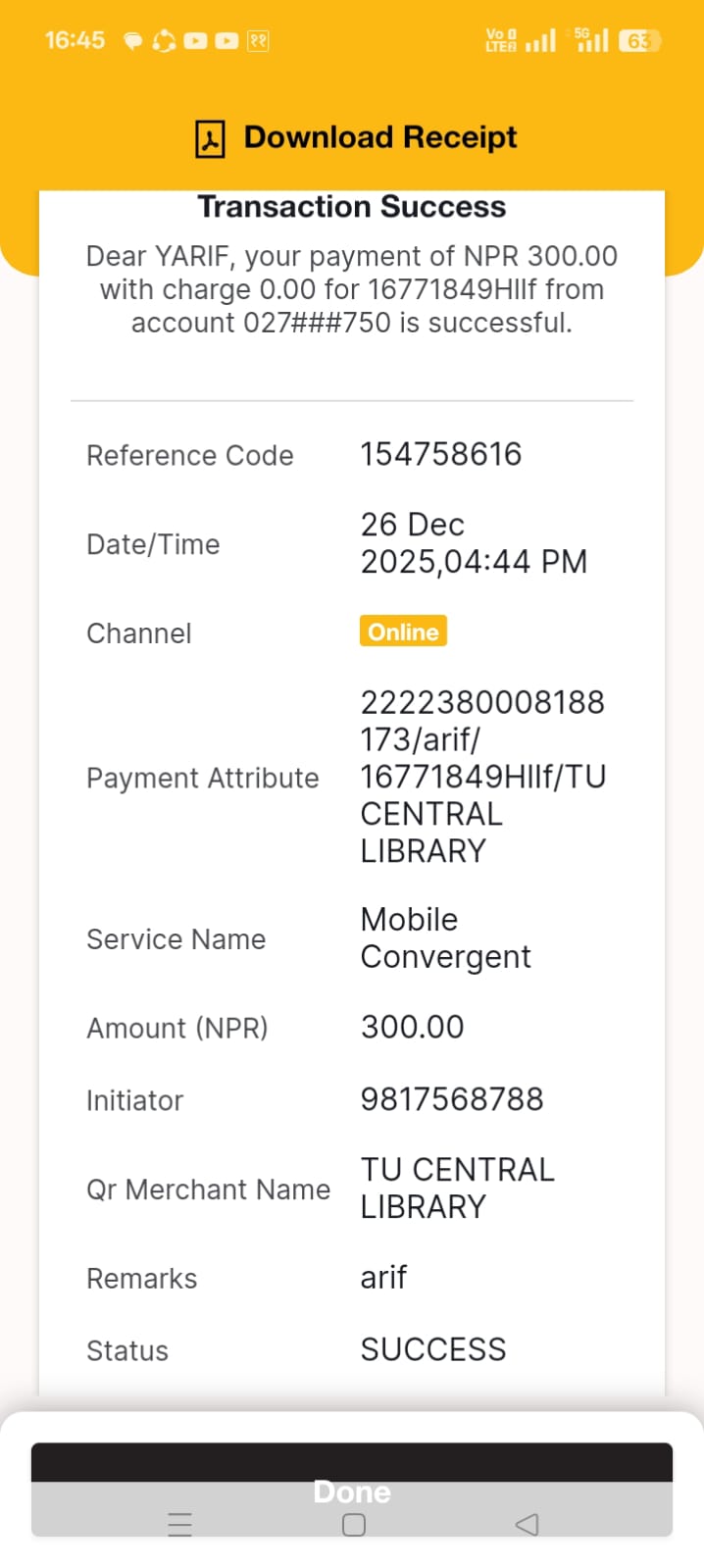This screenshot has height=1568, width=704.
Task: Tap the PDF icon beside Download Receipt
Action: 210,138
